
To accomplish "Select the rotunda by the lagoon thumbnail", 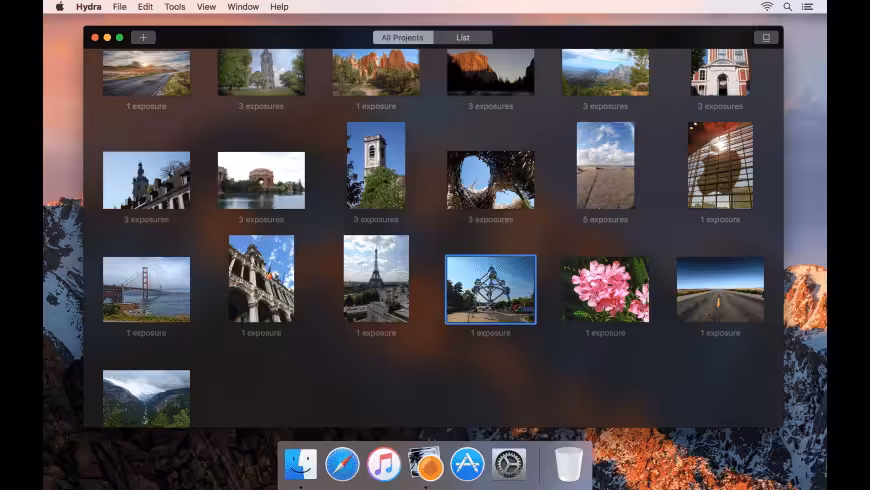I will pyautogui.click(x=261, y=180).
